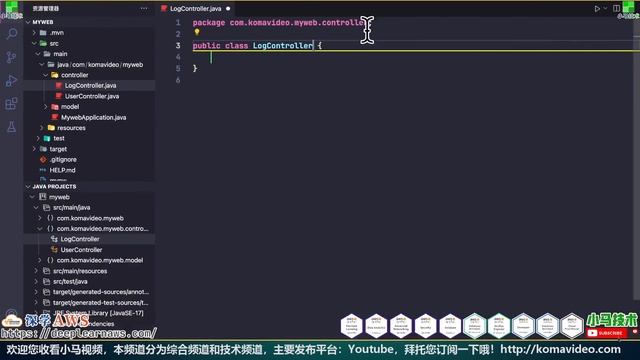640x360 pixels.
Task: Open the http://komavideo.com link
Action: tap(560, 350)
